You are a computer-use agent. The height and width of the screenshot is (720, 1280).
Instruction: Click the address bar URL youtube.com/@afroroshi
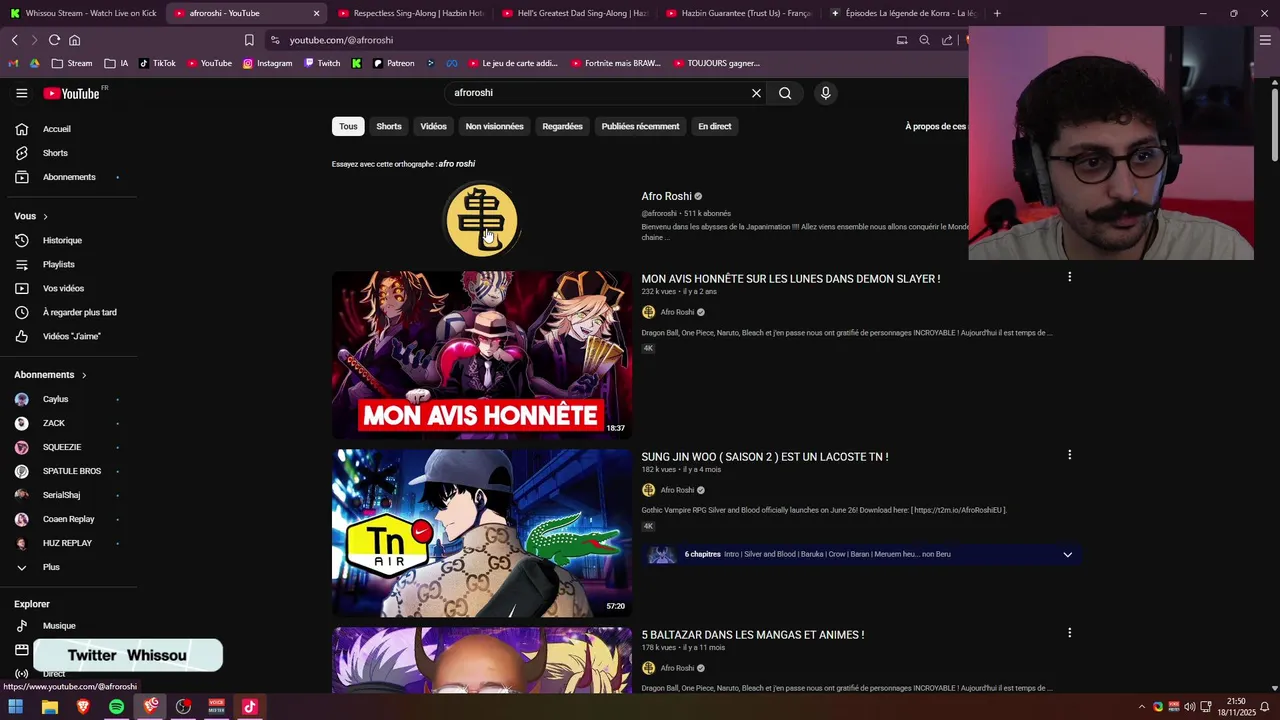[341, 40]
